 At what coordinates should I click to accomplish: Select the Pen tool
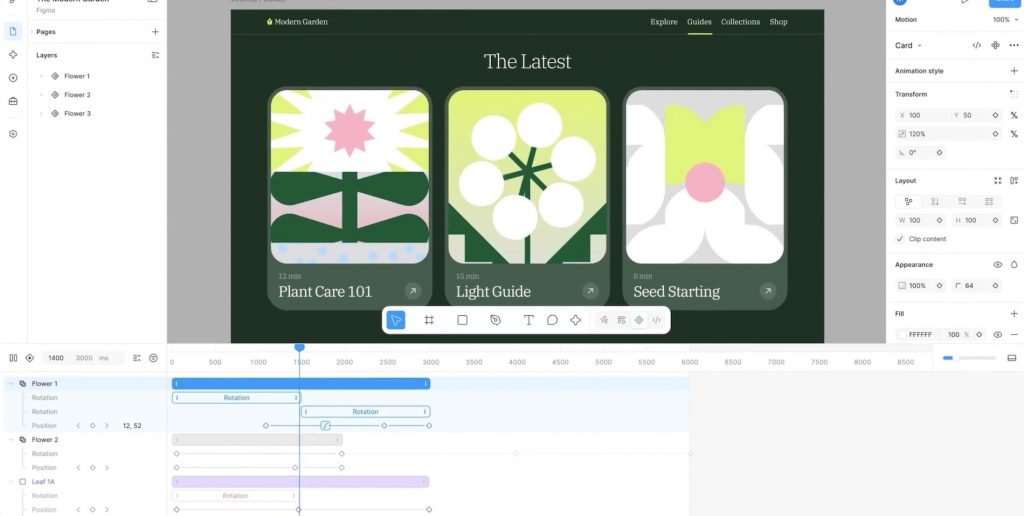[x=495, y=320]
